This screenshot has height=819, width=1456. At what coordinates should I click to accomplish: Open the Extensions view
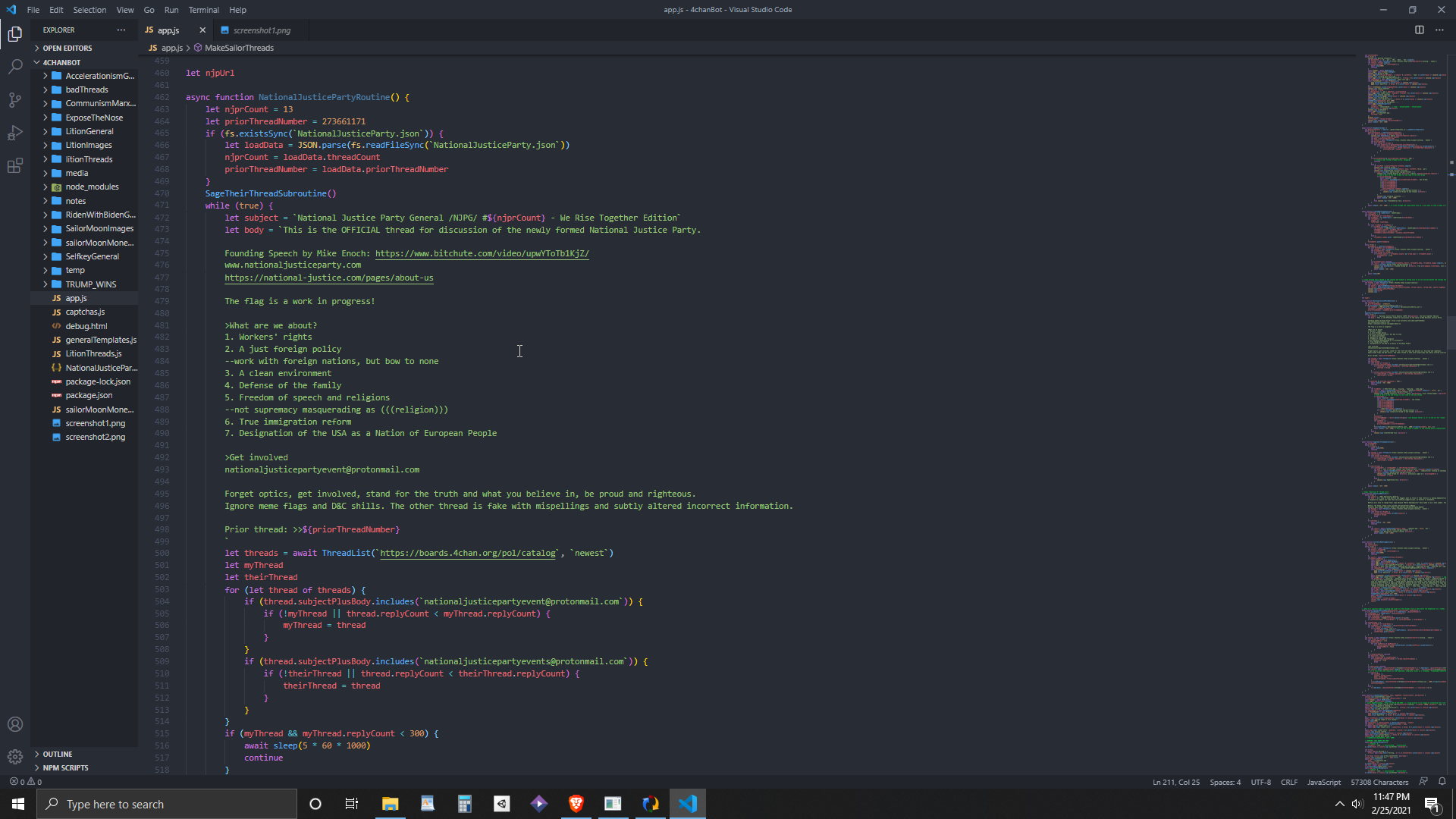pos(15,166)
